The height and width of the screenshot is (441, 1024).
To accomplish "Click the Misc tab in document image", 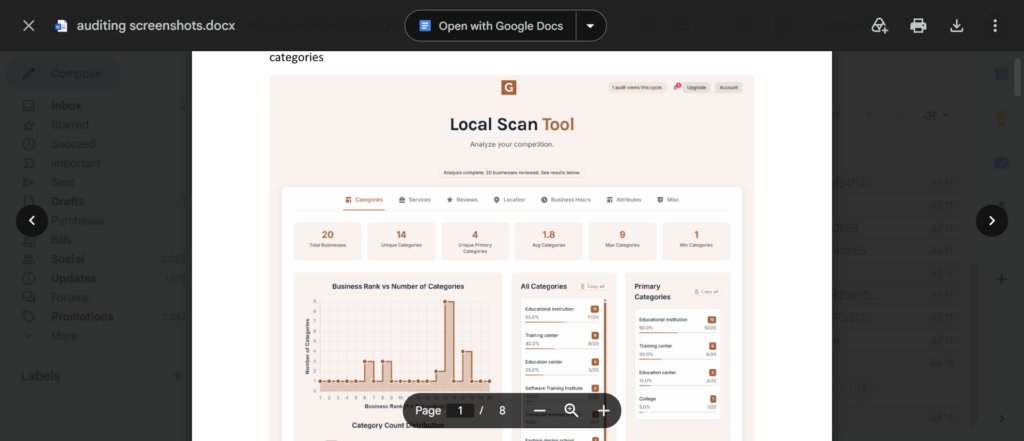I will (668, 199).
